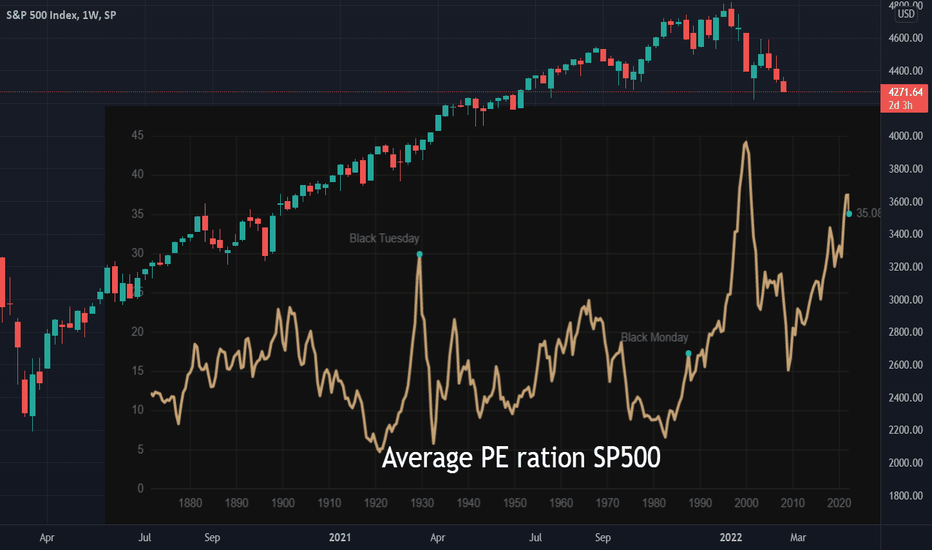Click the 3600.00 price axis label

(x=906, y=202)
